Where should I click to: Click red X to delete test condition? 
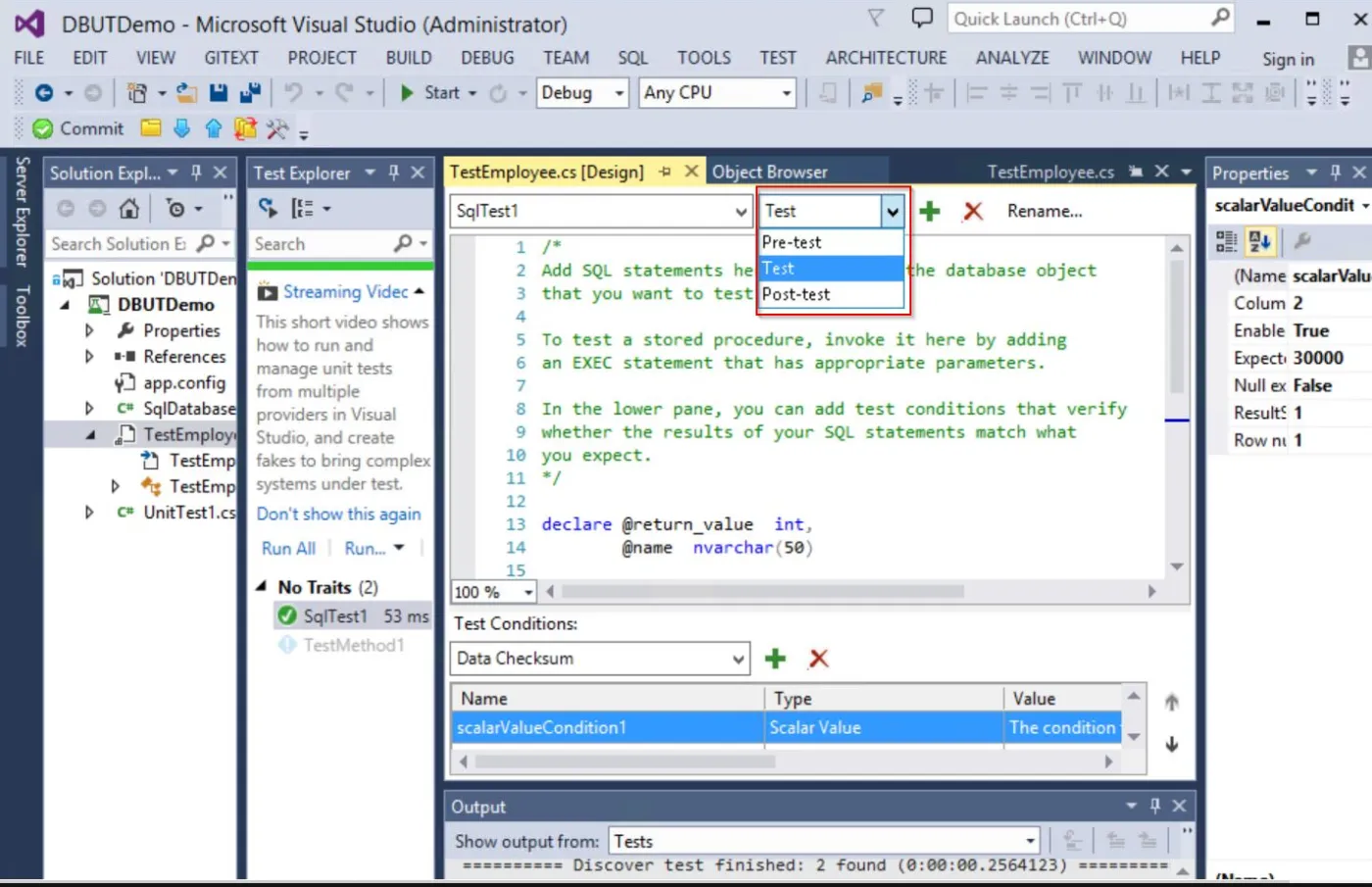coord(819,659)
